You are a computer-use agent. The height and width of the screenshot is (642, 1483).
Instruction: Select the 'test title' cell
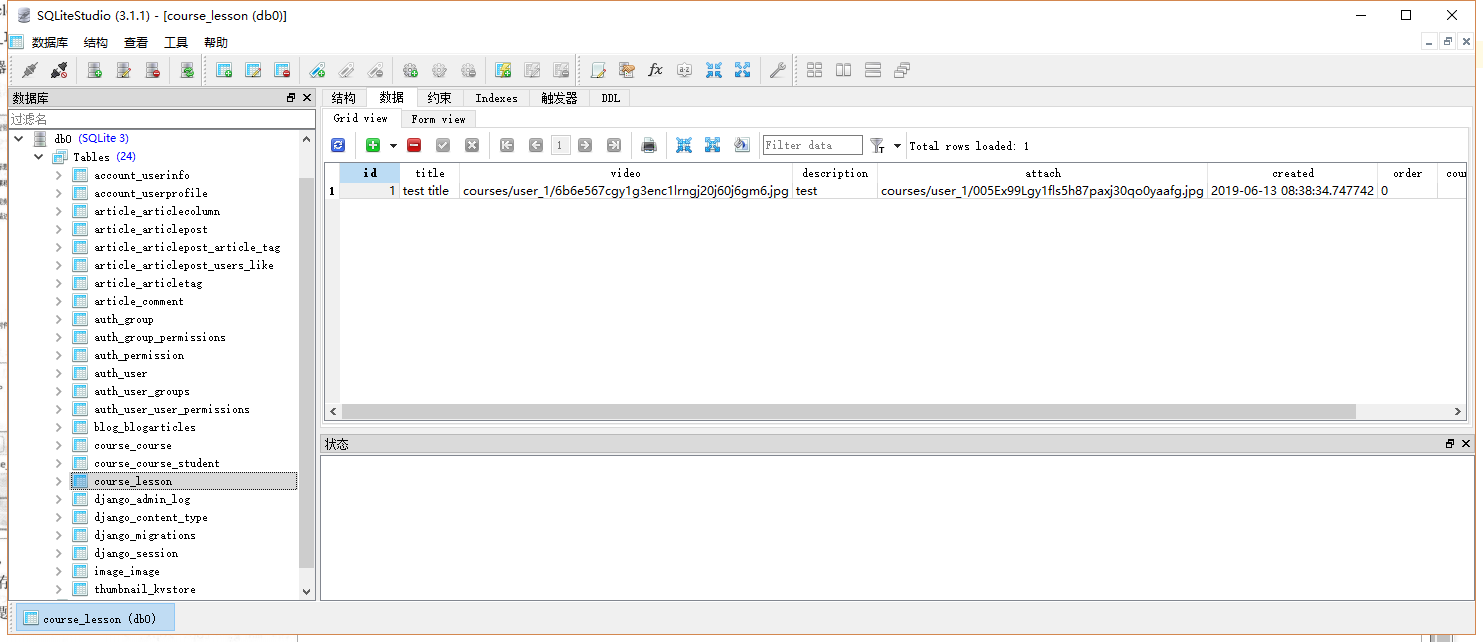pyautogui.click(x=429, y=191)
